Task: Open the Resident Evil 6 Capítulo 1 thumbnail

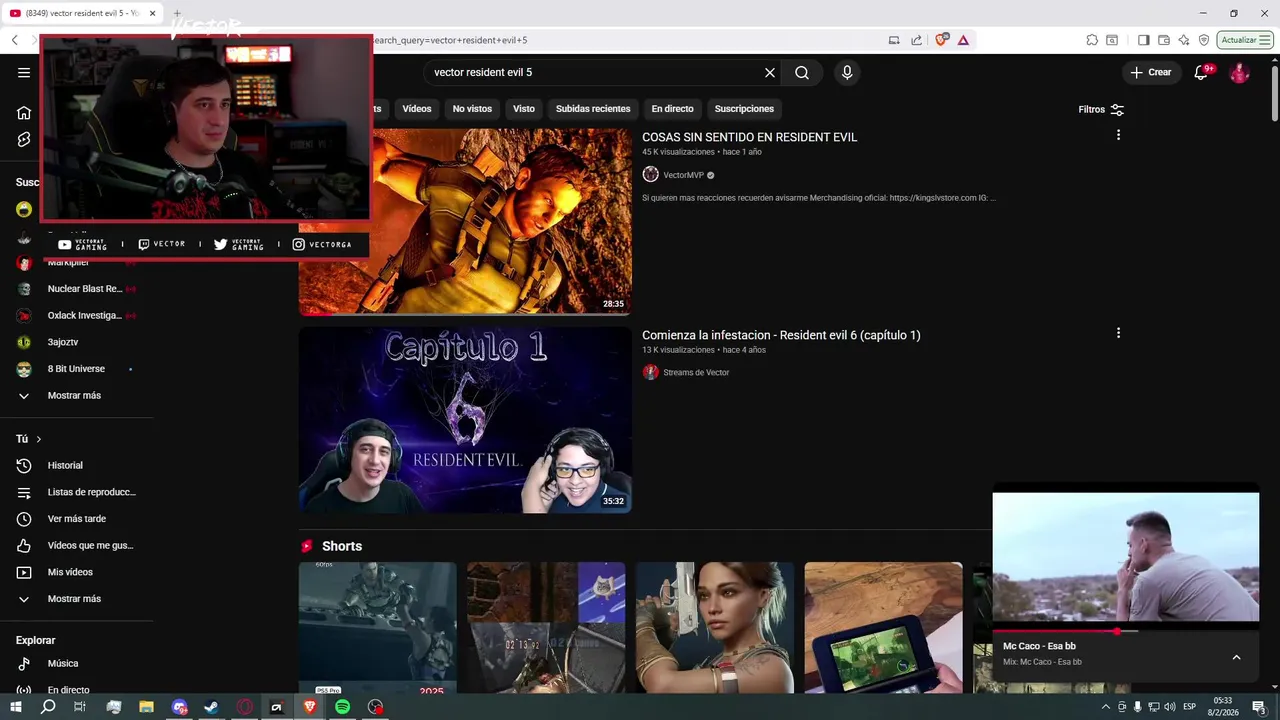Action: coord(465,420)
